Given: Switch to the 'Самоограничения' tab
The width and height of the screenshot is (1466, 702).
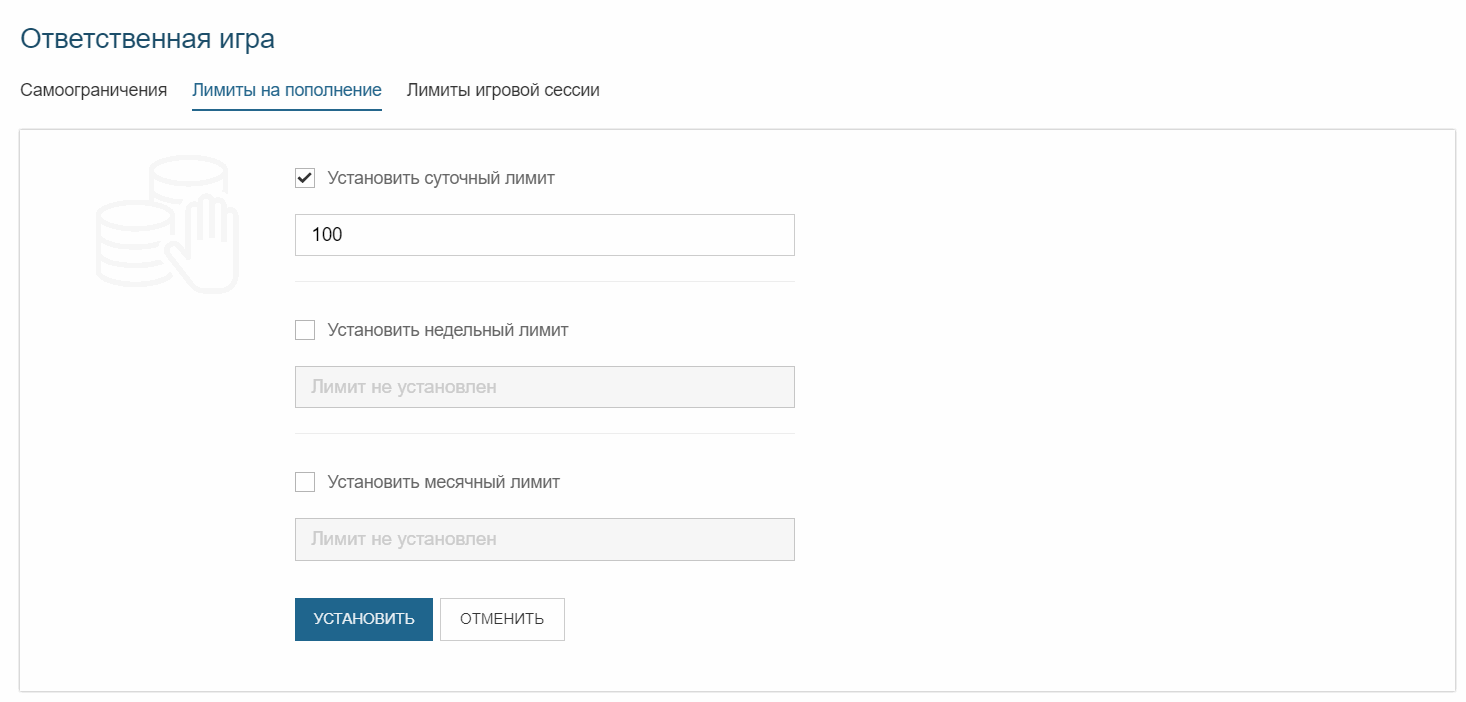Looking at the screenshot, I should 93,90.
